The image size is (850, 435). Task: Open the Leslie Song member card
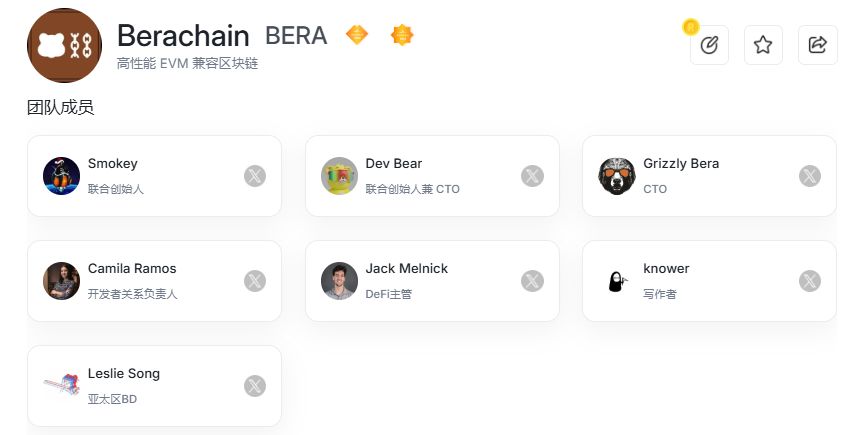pos(154,386)
